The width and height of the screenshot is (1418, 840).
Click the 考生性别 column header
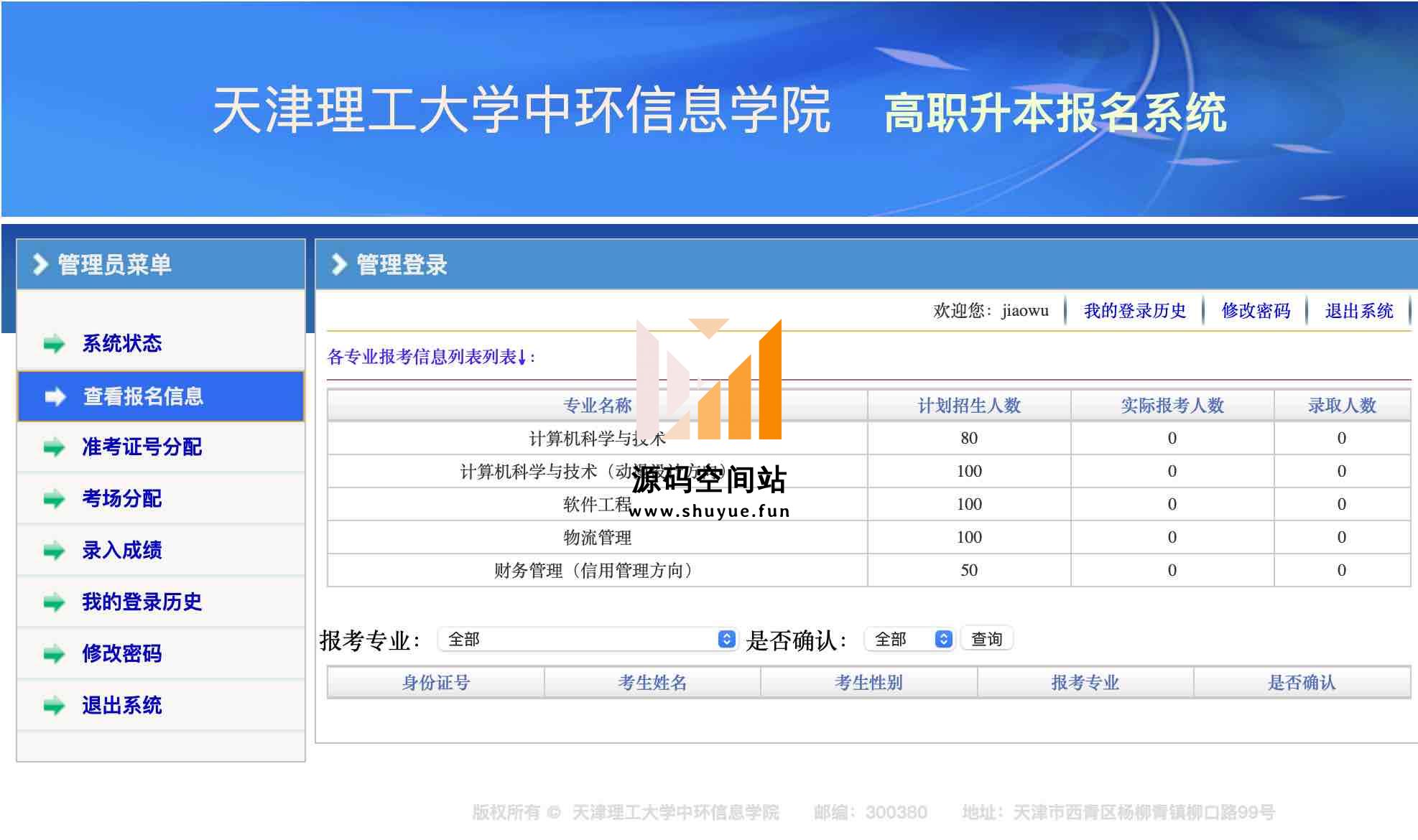pos(868,683)
